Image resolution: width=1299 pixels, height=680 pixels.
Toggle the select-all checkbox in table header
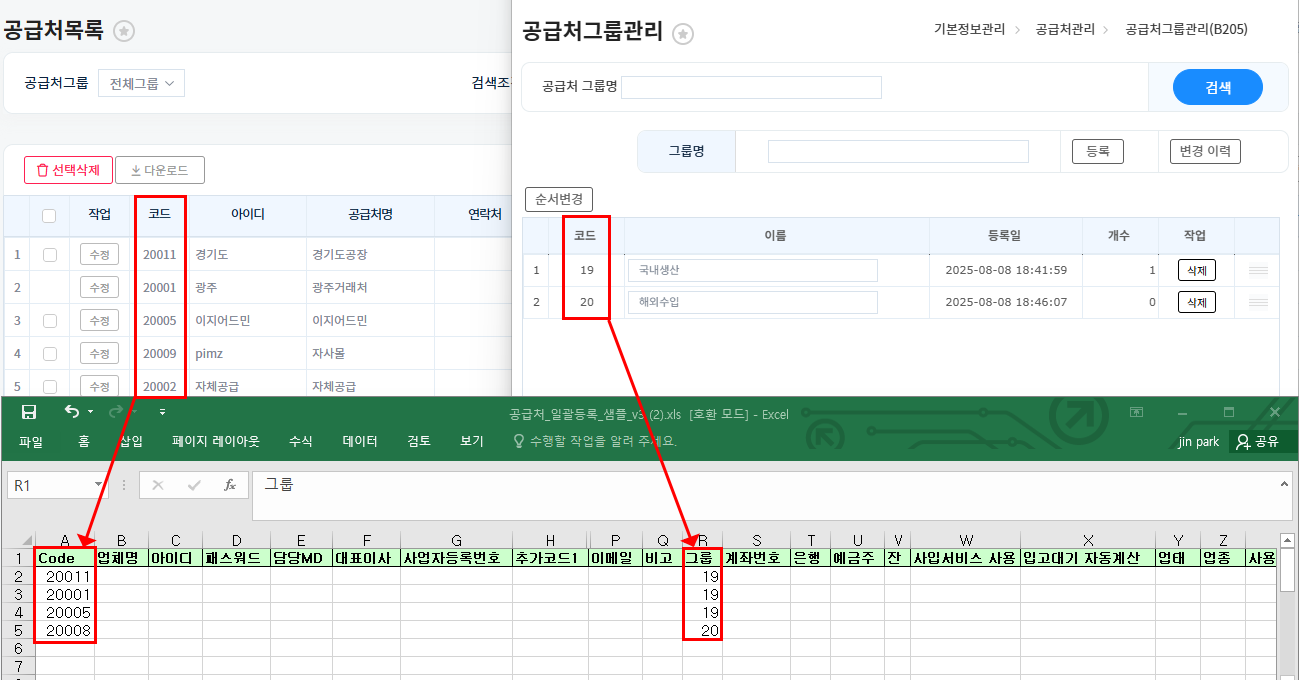49,215
